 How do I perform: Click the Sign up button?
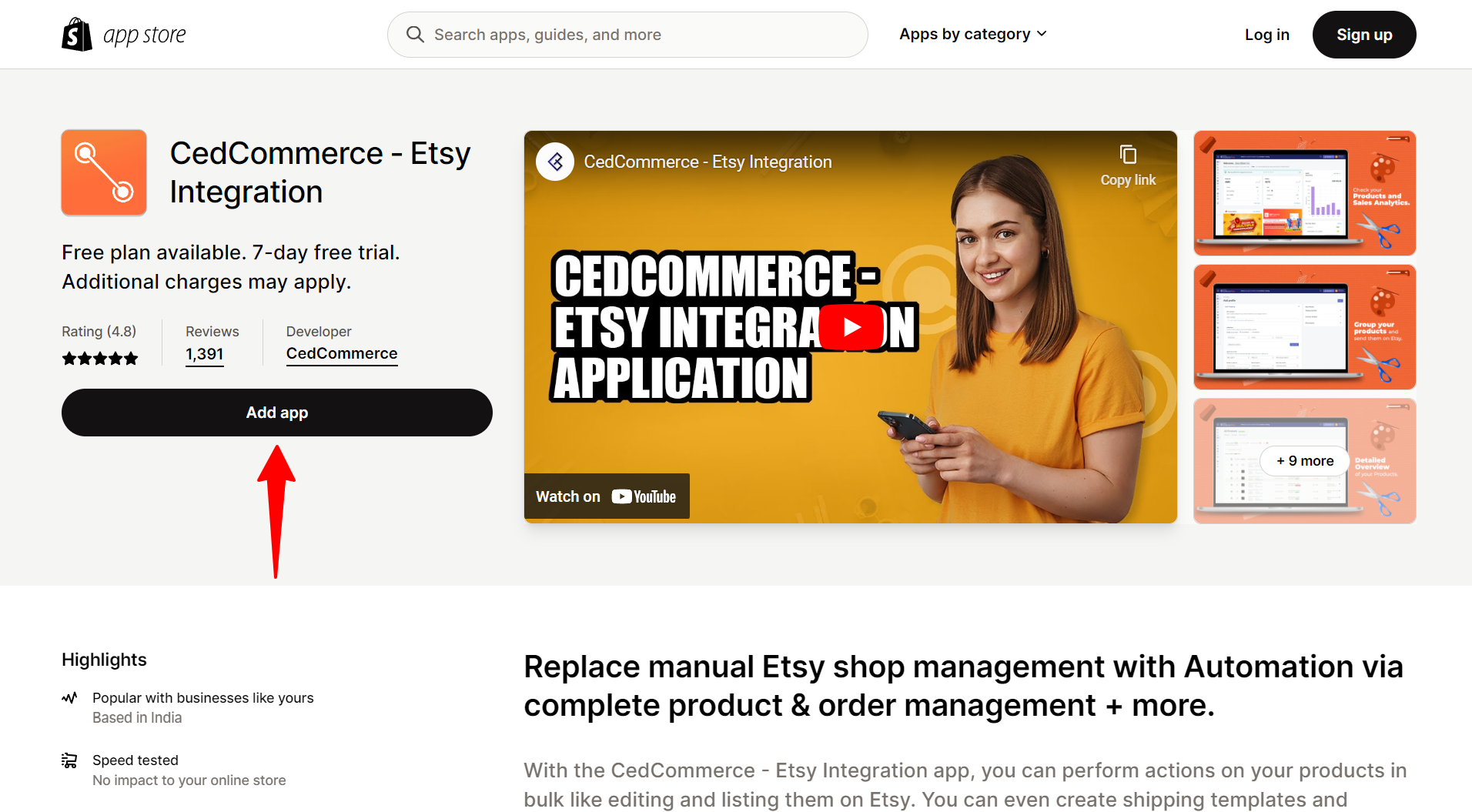point(1364,35)
